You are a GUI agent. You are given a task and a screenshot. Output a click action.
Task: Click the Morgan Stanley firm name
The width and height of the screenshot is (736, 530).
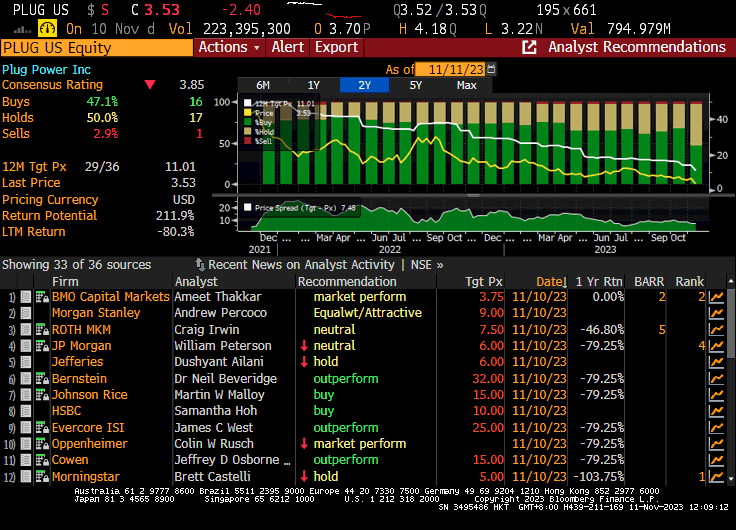tap(96, 313)
